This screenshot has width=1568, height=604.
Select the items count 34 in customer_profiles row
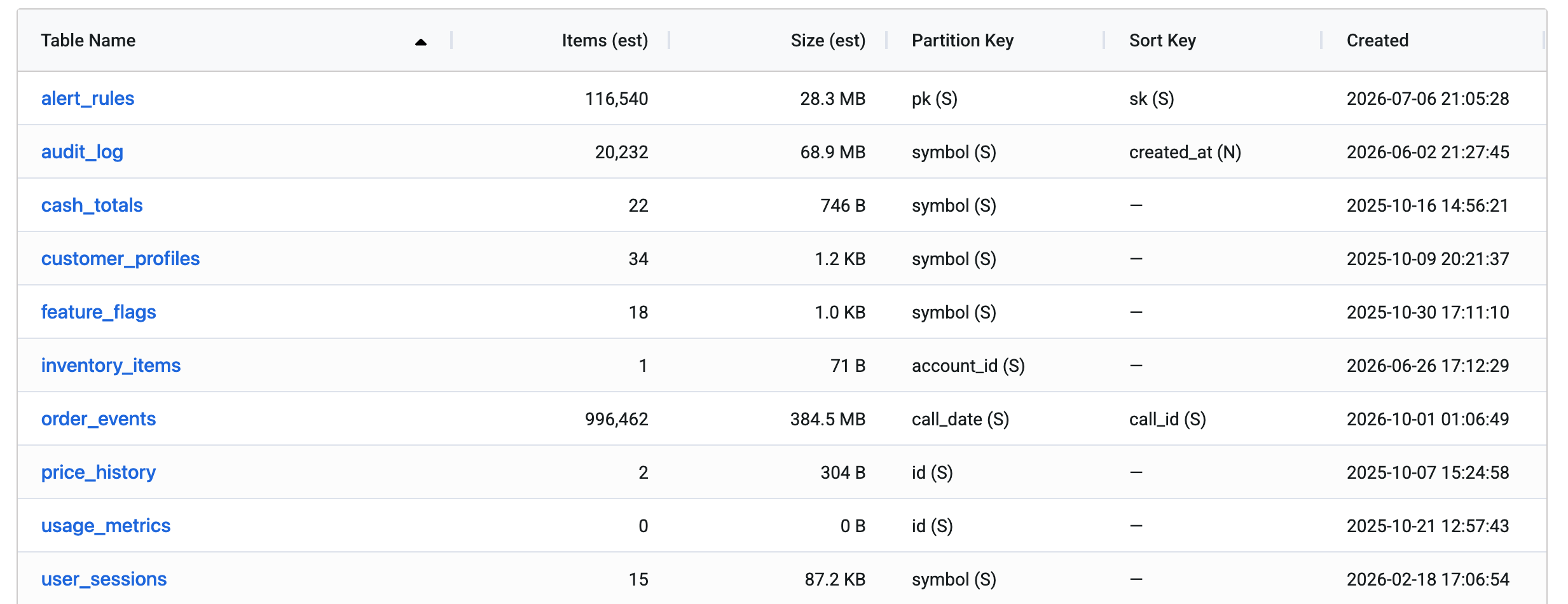pos(638,259)
